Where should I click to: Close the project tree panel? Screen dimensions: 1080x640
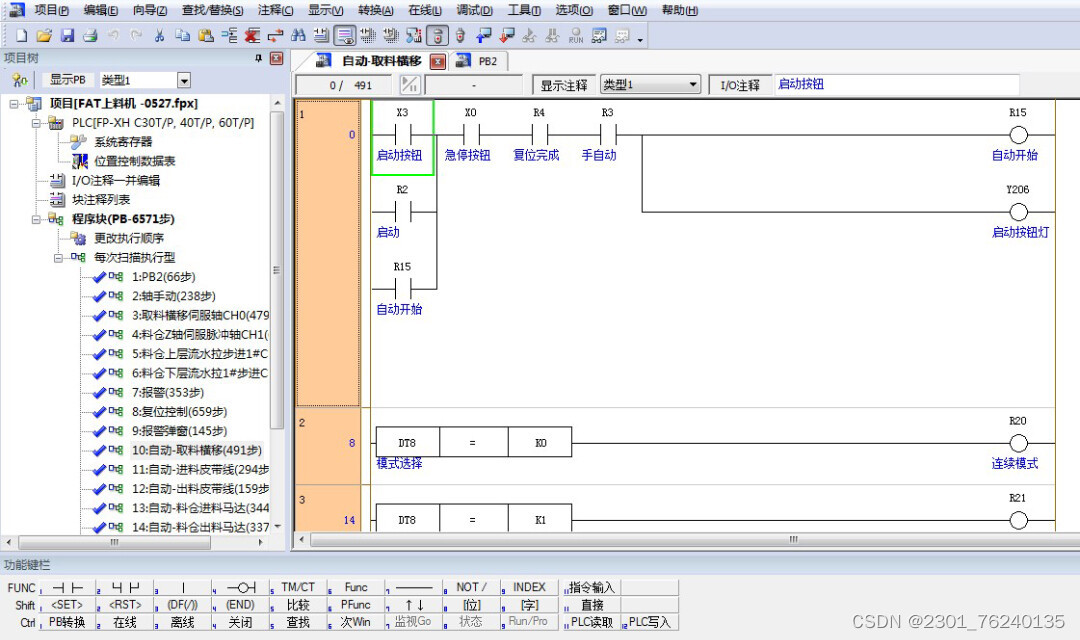tap(276, 59)
